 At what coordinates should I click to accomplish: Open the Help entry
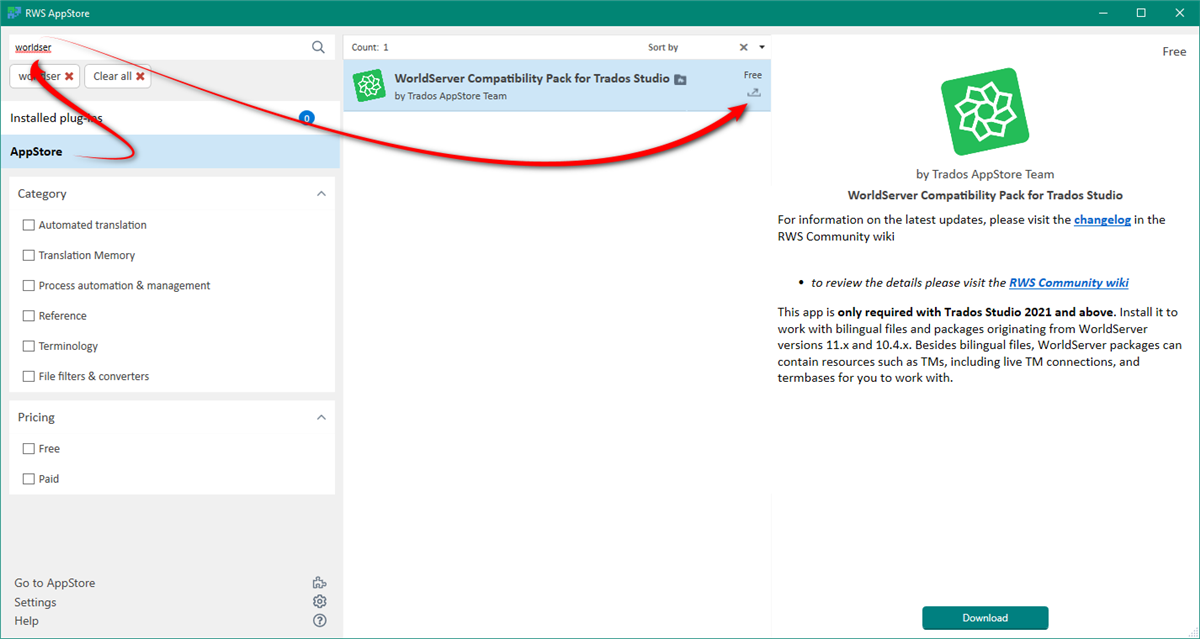pos(26,621)
